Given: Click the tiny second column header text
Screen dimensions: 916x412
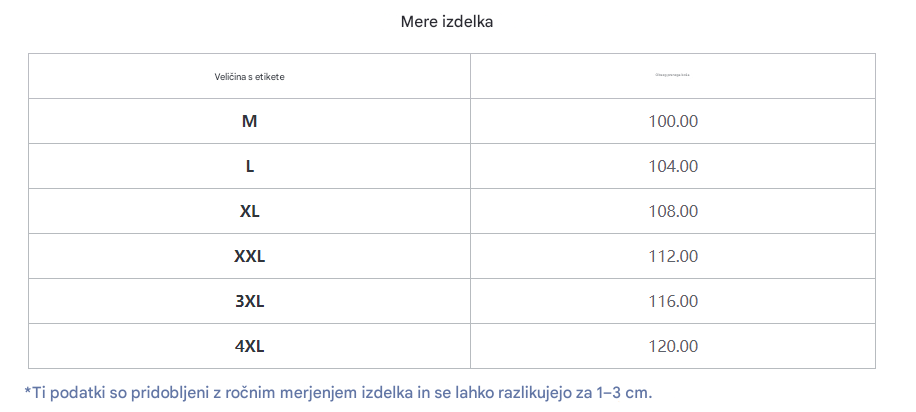Looking at the screenshot, I should pyautogui.click(x=672, y=75).
